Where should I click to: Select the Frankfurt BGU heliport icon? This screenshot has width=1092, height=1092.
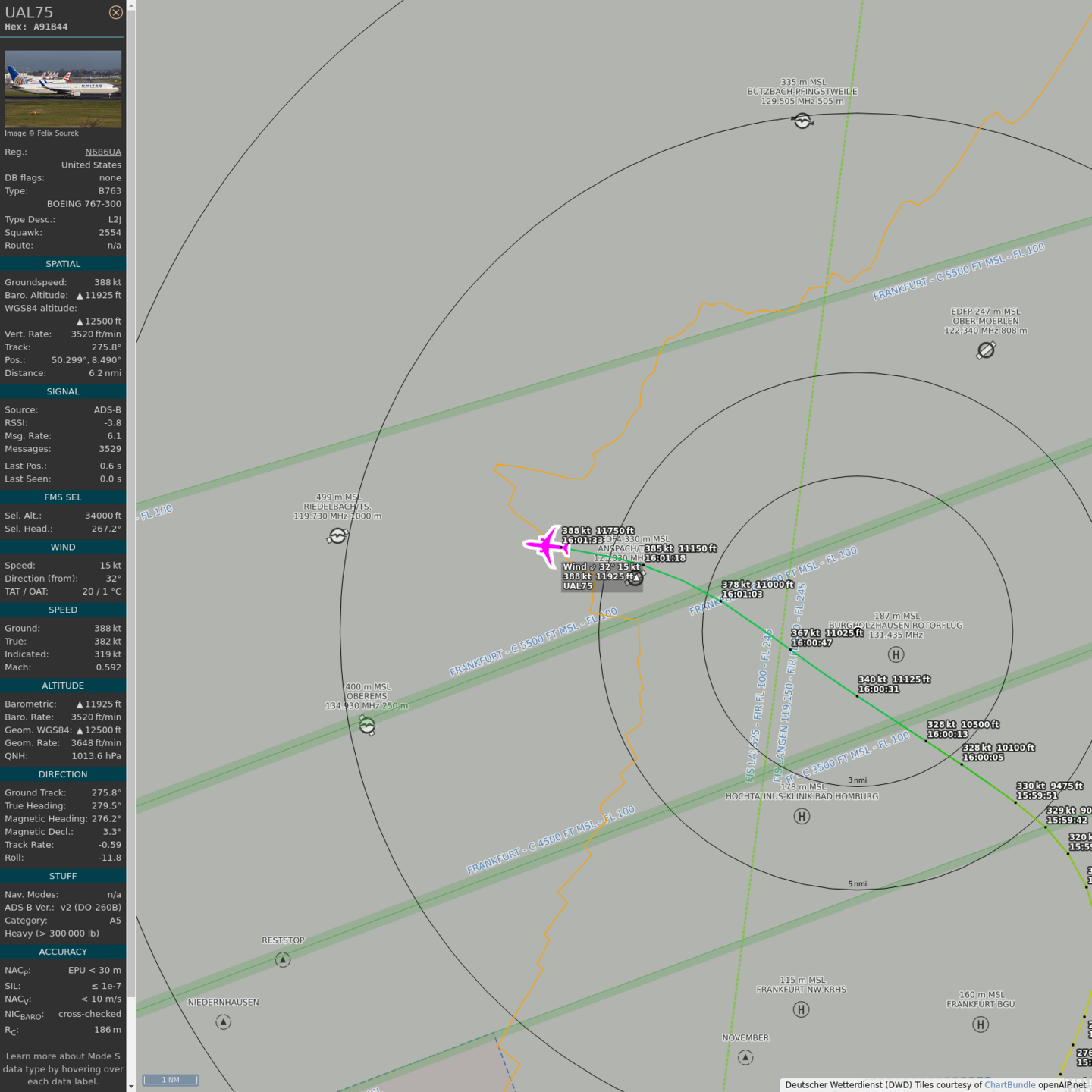pos(981,1025)
